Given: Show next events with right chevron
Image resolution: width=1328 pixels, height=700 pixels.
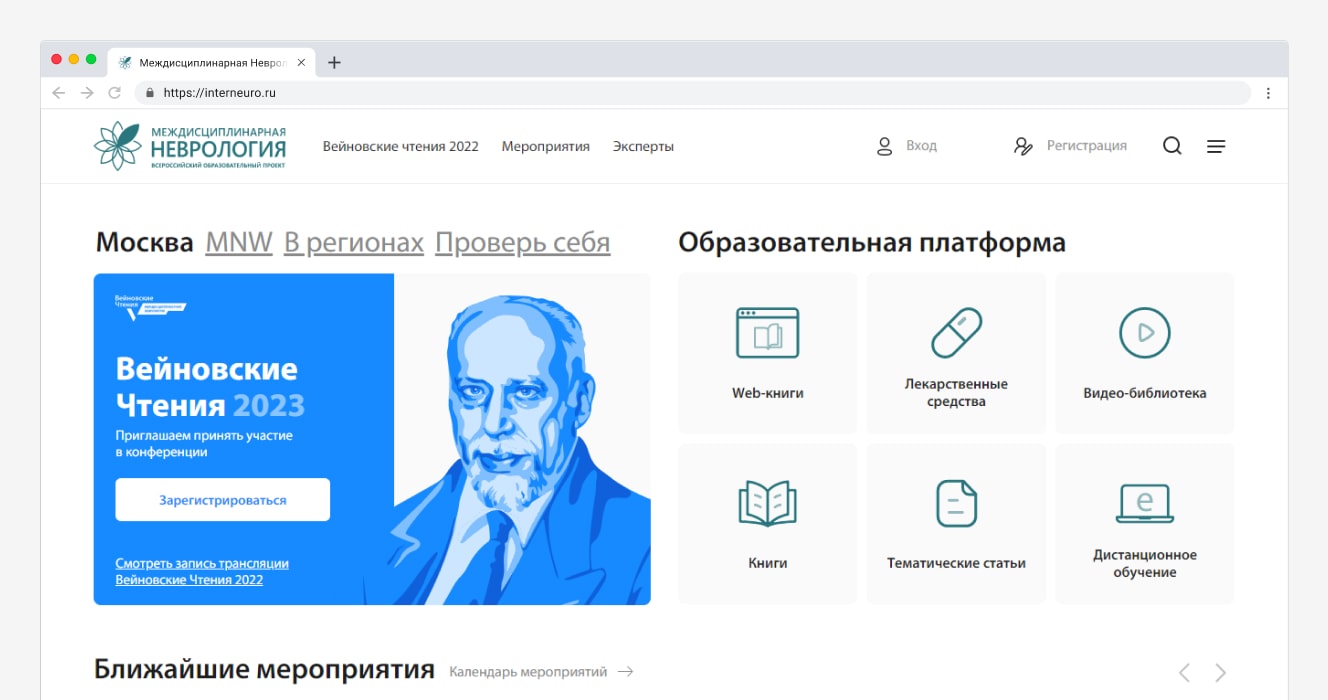Looking at the screenshot, I should pos(1220,672).
